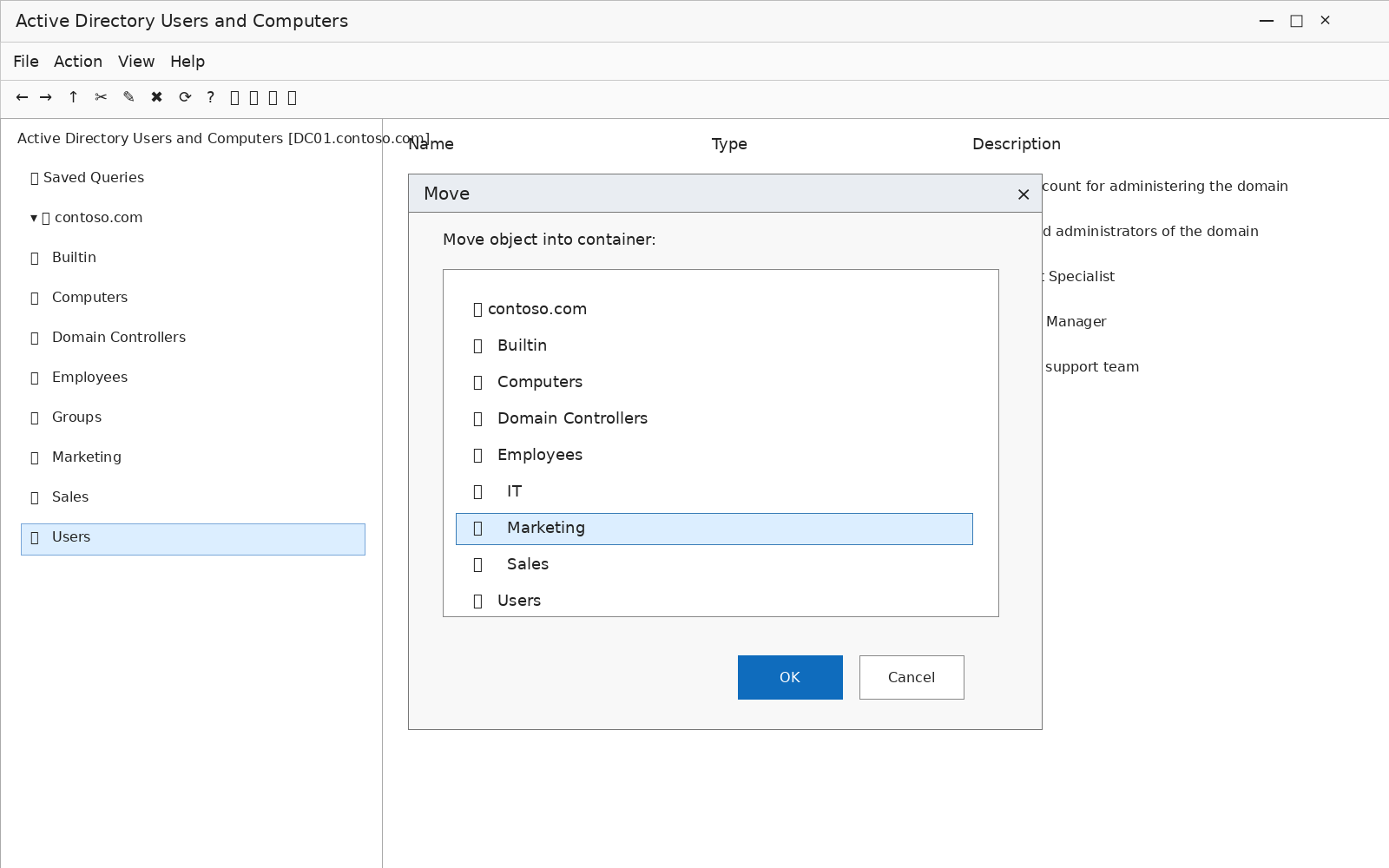The image size is (1389, 868).
Task: Choose IT container in Move dialog
Action: tap(498, 491)
